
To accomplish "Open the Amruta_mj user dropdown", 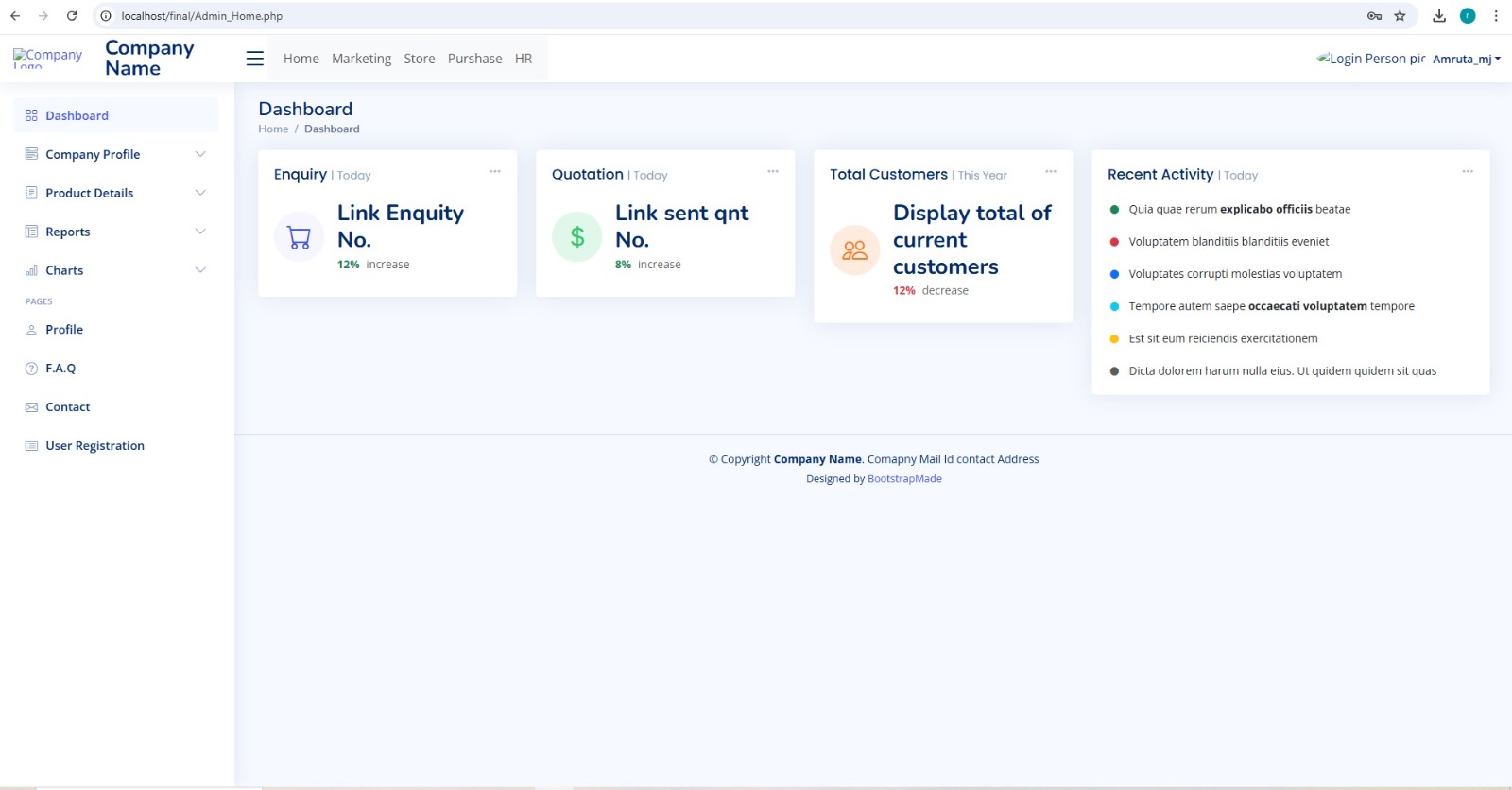I will click(x=1466, y=59).
